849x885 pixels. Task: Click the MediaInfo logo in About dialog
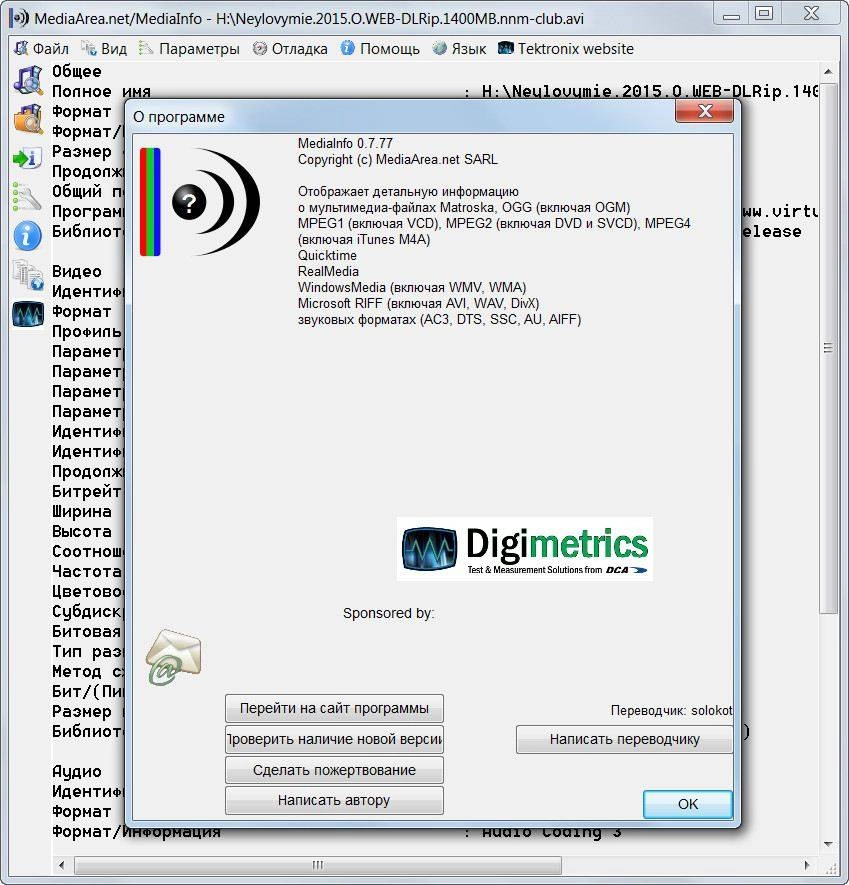pyautogui.click(x=200, y=201)
